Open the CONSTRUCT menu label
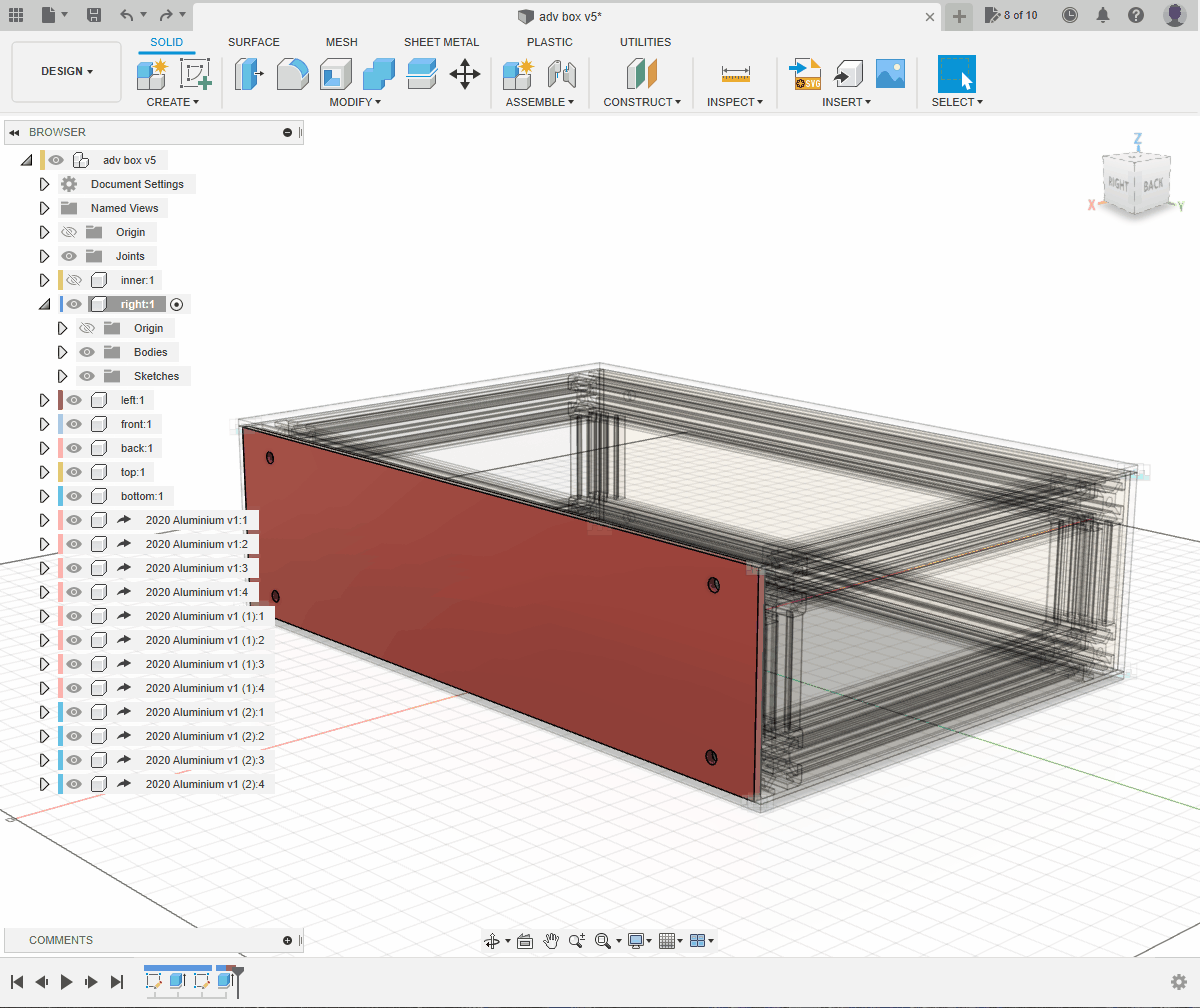The width and height of the screenshot is (1200, 1008). pyautogui.click(x=641, y=102)
